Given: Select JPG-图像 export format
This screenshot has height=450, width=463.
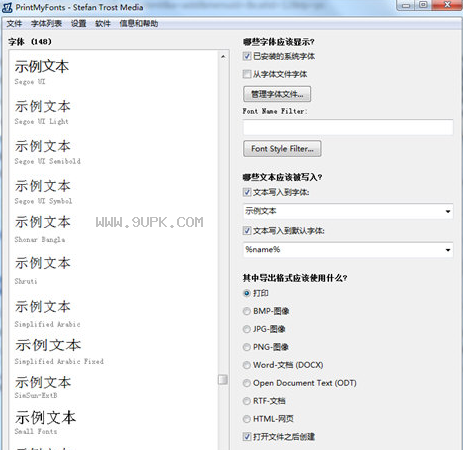Looking at the screenshot, I should 247,329.
